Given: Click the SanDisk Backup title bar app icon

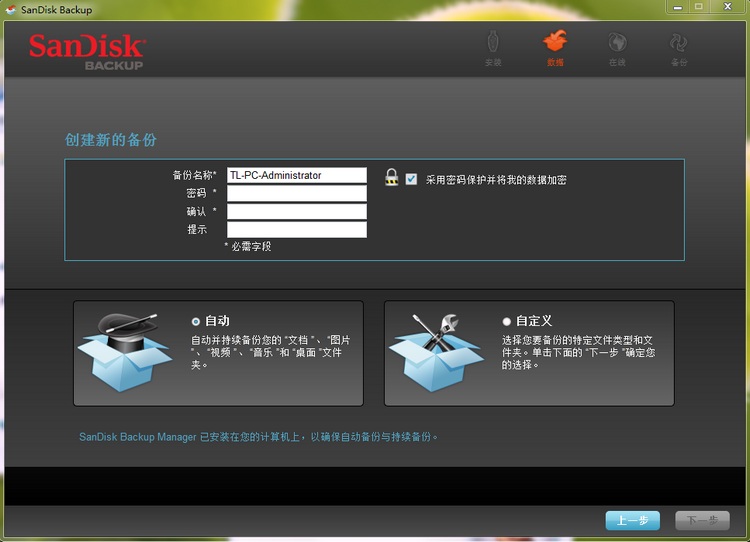Looking at the screenshot, I should click(x=11, y=9).
